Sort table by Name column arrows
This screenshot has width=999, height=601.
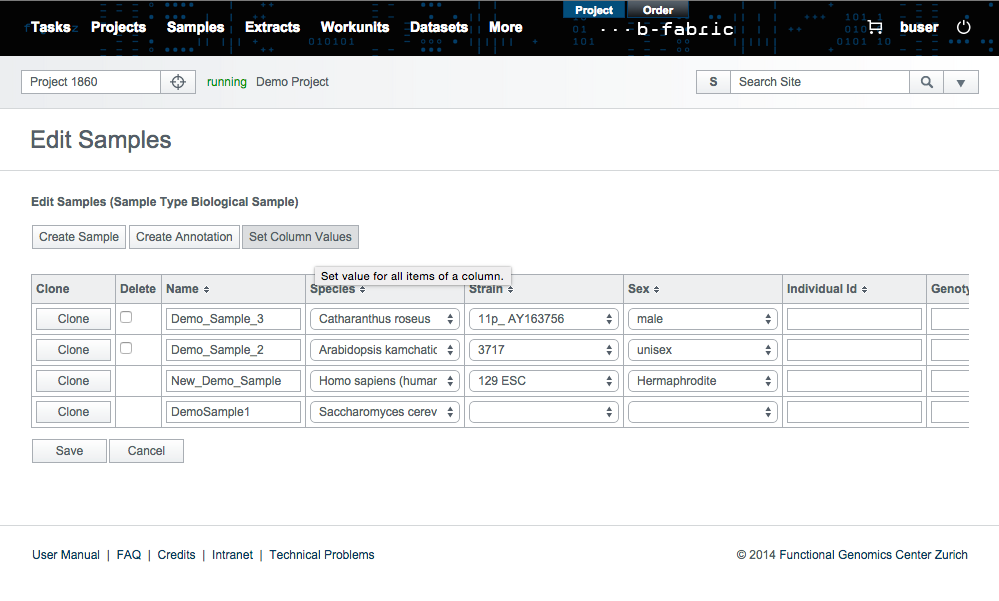tap(206, 290)
